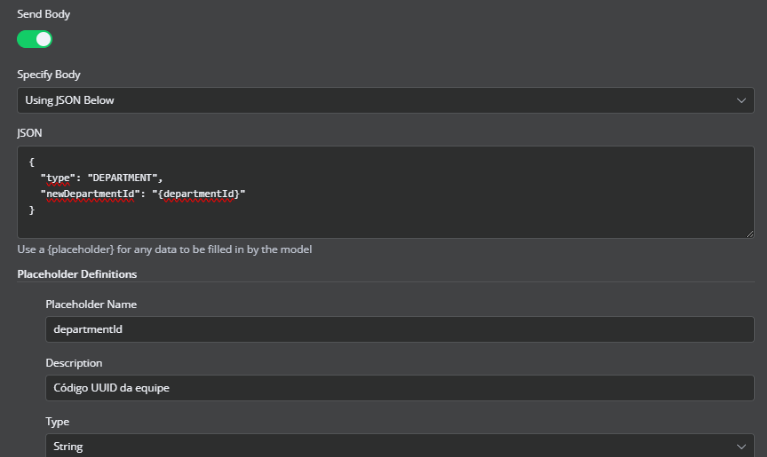Image resolution: width=767 pixels, height=457 pixels.
Task: Open the Specify Body dropdown
Action: 385,101
